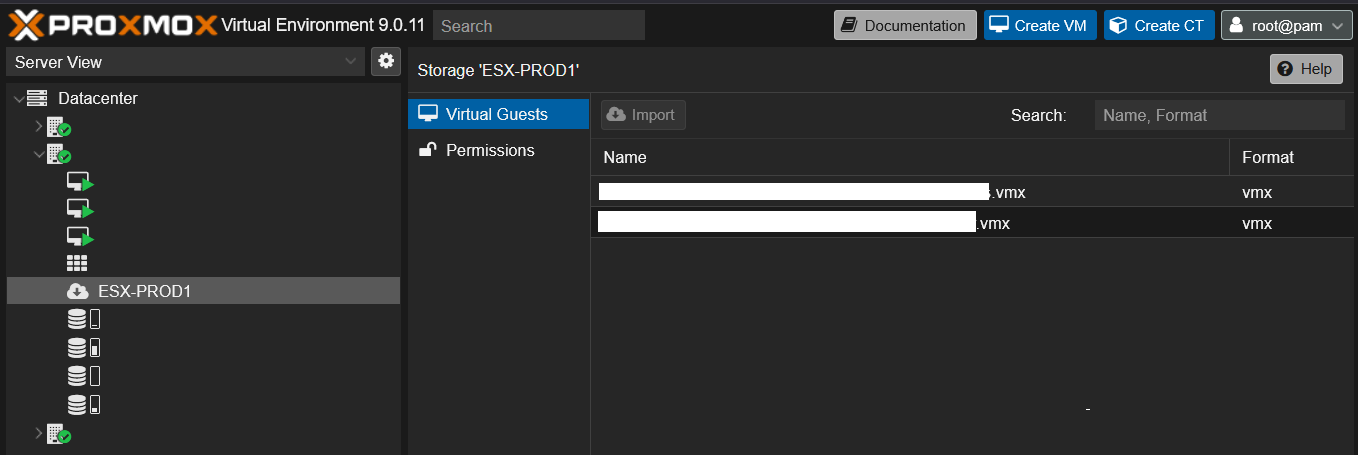The image size is (1358, 455).
Task: Open the Documentation button
Action: (905, 25)
